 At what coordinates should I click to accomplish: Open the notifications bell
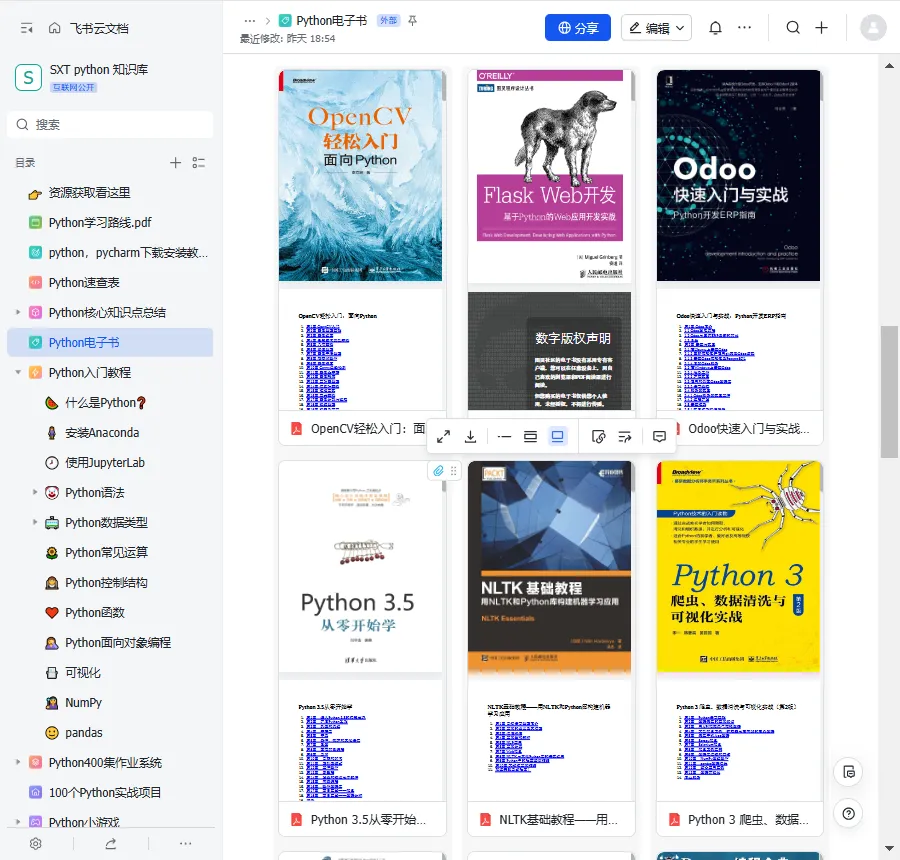coord(715,28)
